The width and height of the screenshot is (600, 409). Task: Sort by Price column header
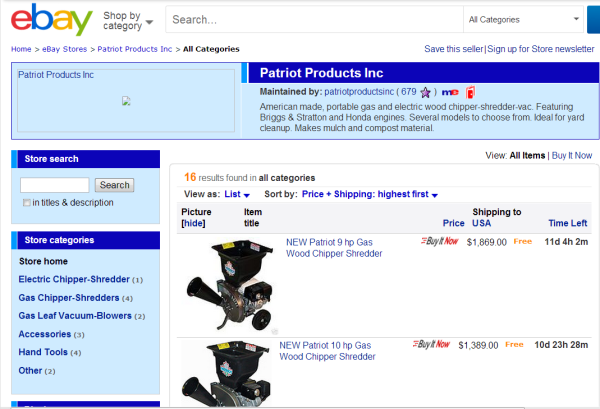coord(453,223)
